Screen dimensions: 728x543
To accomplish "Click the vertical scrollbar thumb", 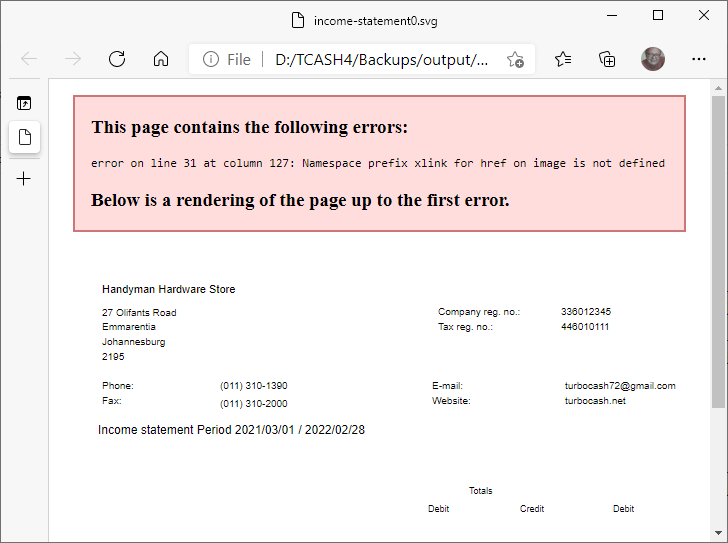I will click(718, 250).
